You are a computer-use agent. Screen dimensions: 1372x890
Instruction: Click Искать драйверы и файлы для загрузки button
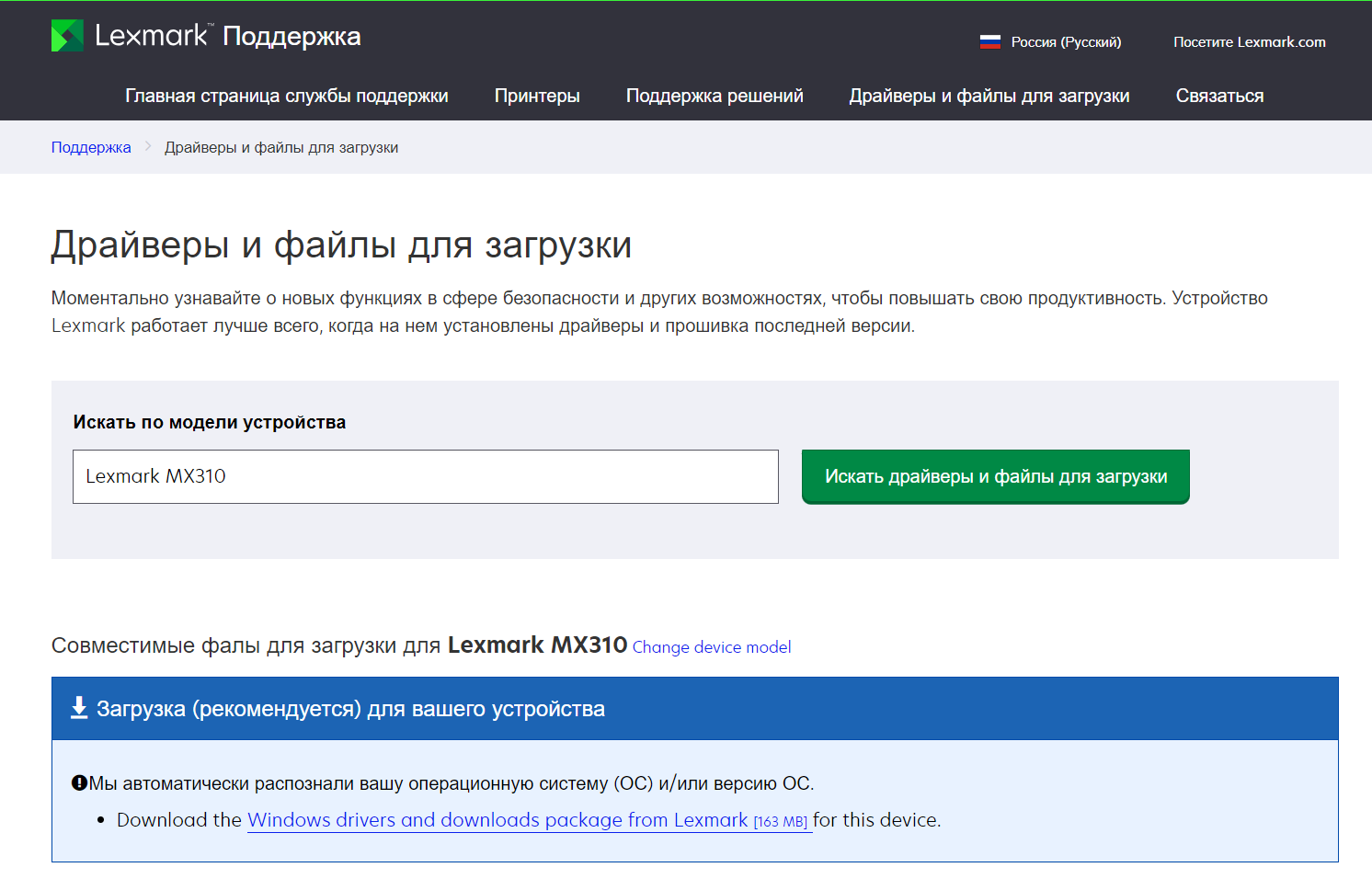(996, 476)
